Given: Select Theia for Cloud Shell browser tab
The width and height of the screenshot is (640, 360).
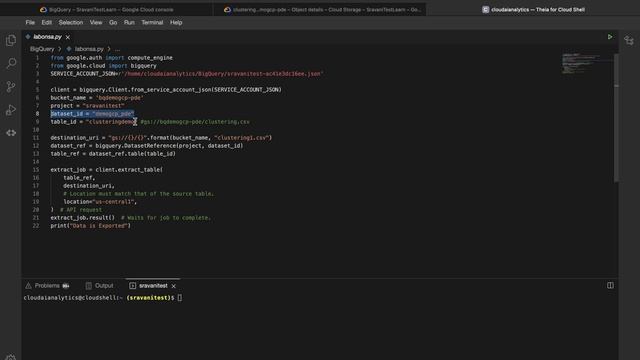Looking at the screenshot, I should pyautogui.click(x=533, y=9).
